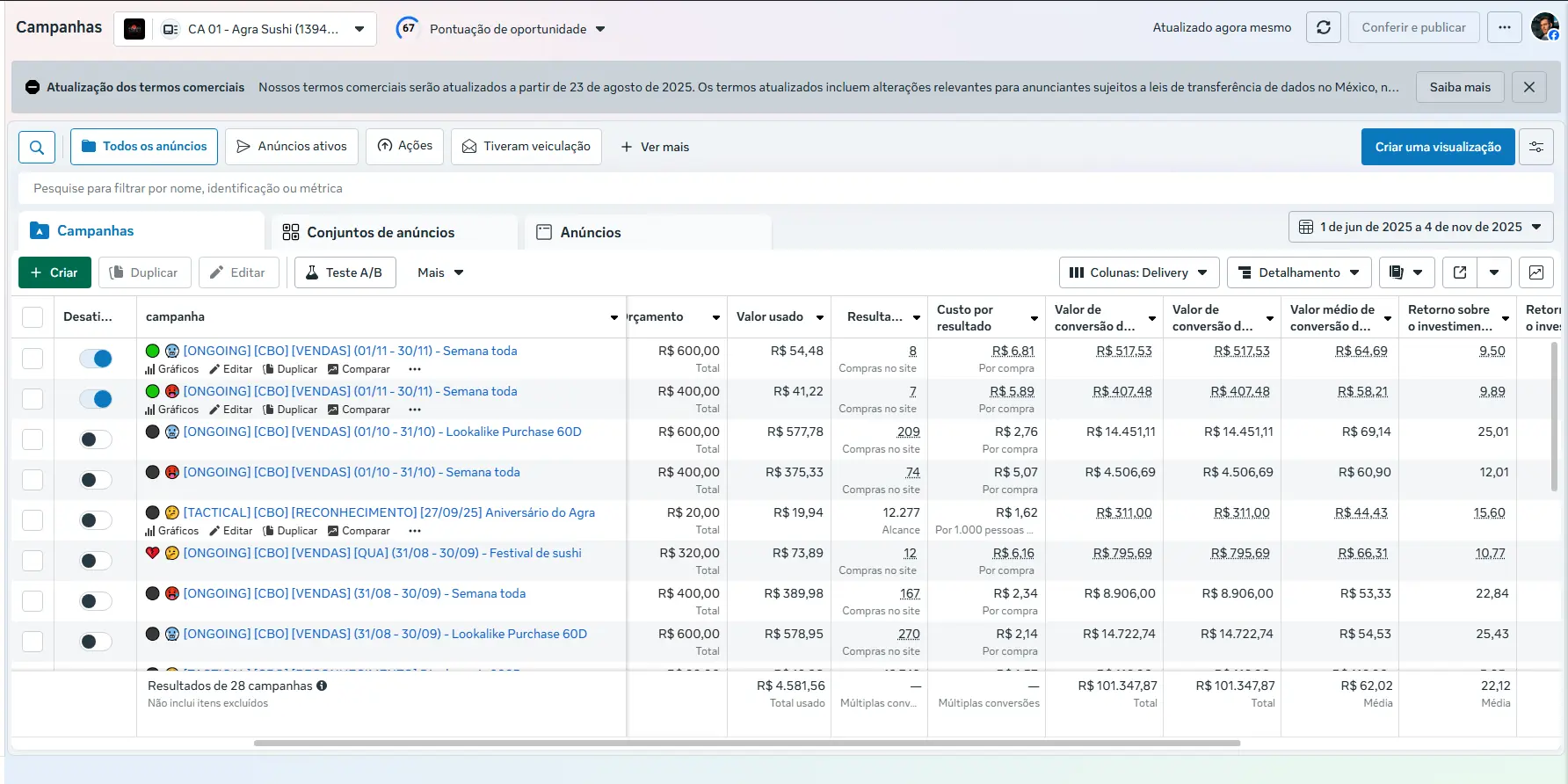Screen dimensions: 1568x784
Task: Click the horizontal table scrollbar
Action: tap(747, 744)
